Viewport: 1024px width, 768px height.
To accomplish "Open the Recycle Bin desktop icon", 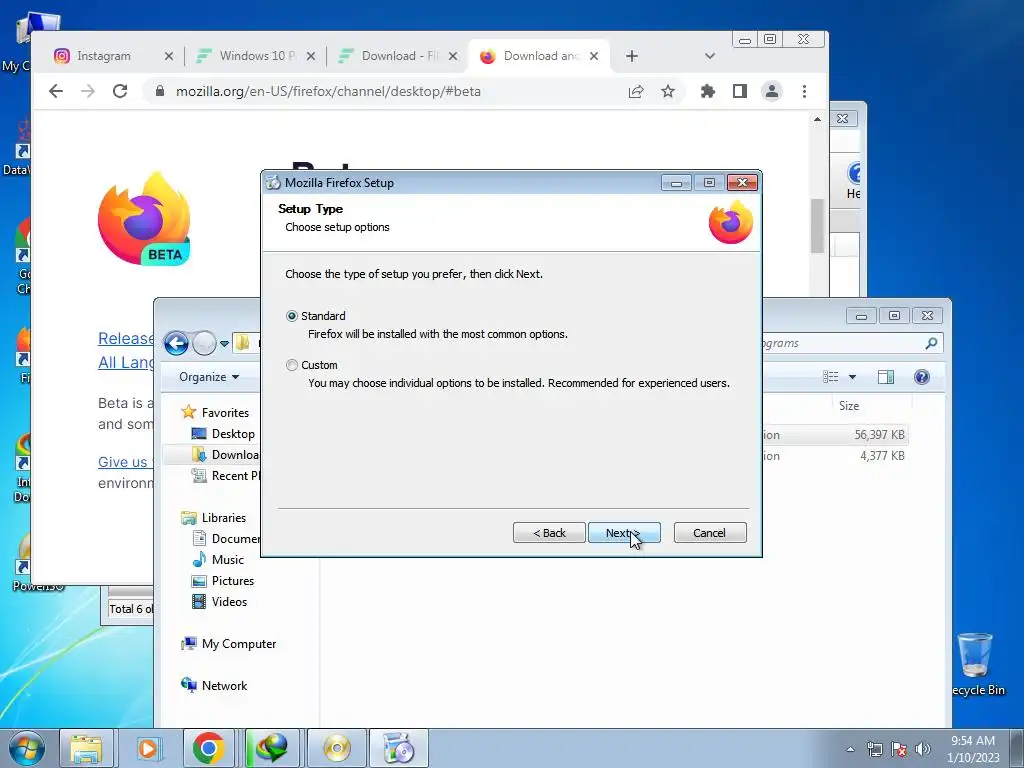I will click(976, 665).
